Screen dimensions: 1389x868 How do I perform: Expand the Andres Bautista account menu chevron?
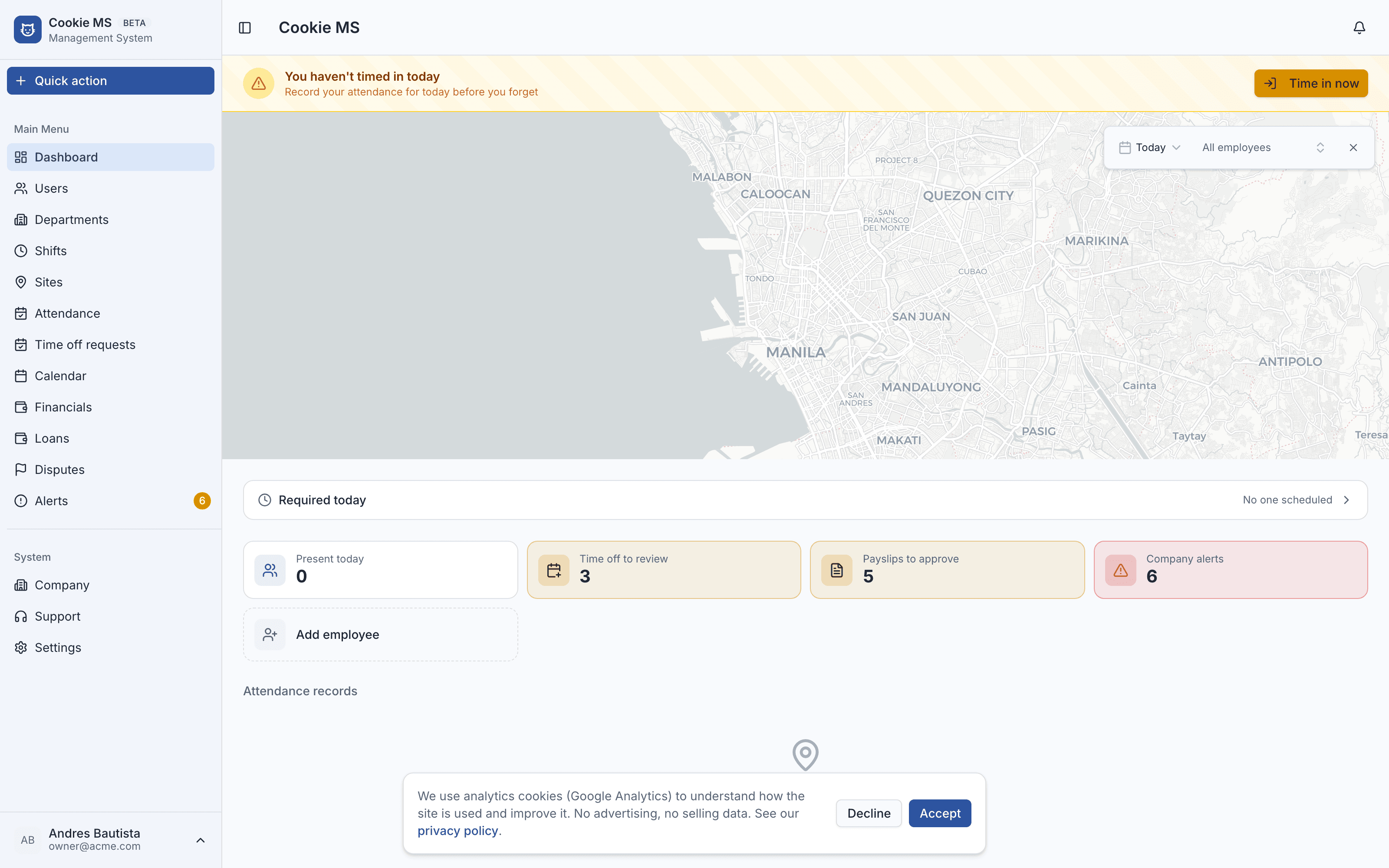coord(200,841)
